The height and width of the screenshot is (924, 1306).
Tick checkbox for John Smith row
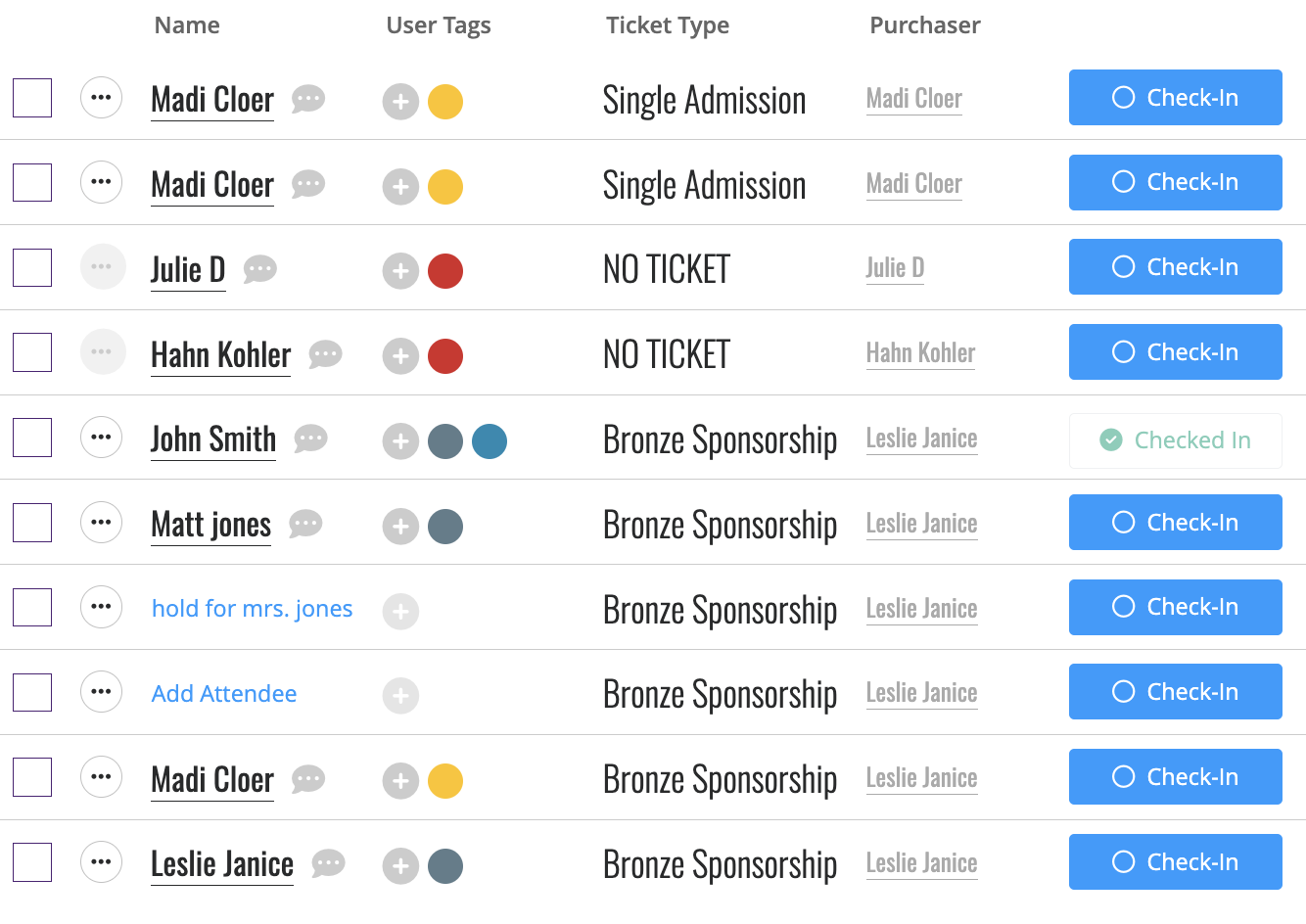coord(32,438)
